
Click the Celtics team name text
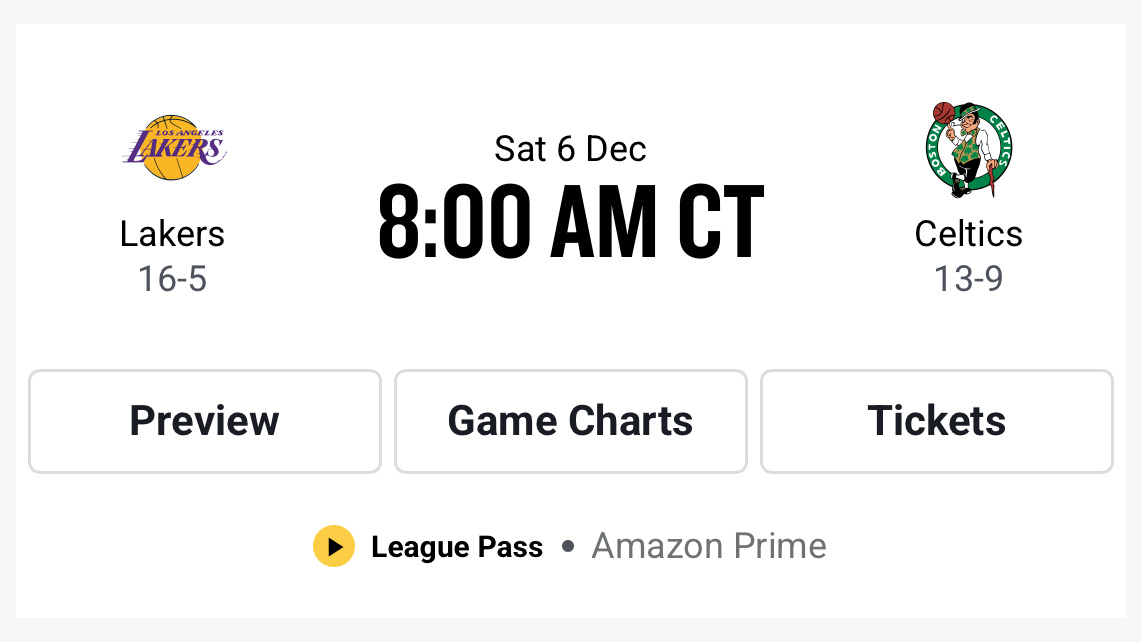968,234
